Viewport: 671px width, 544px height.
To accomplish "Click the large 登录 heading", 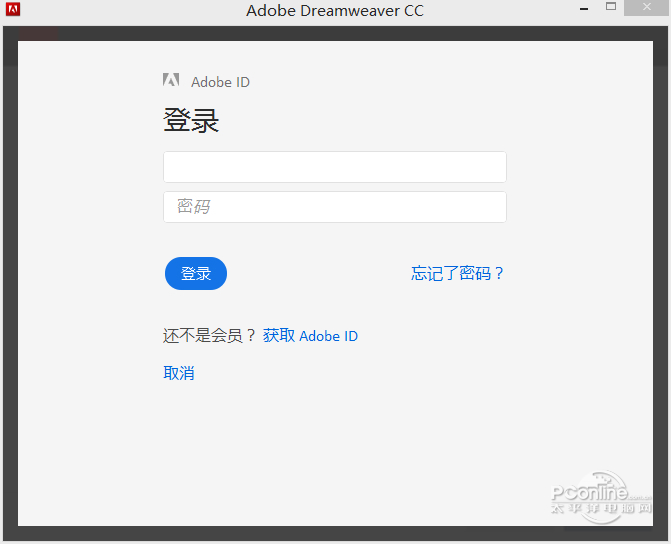I will point(191,120).
